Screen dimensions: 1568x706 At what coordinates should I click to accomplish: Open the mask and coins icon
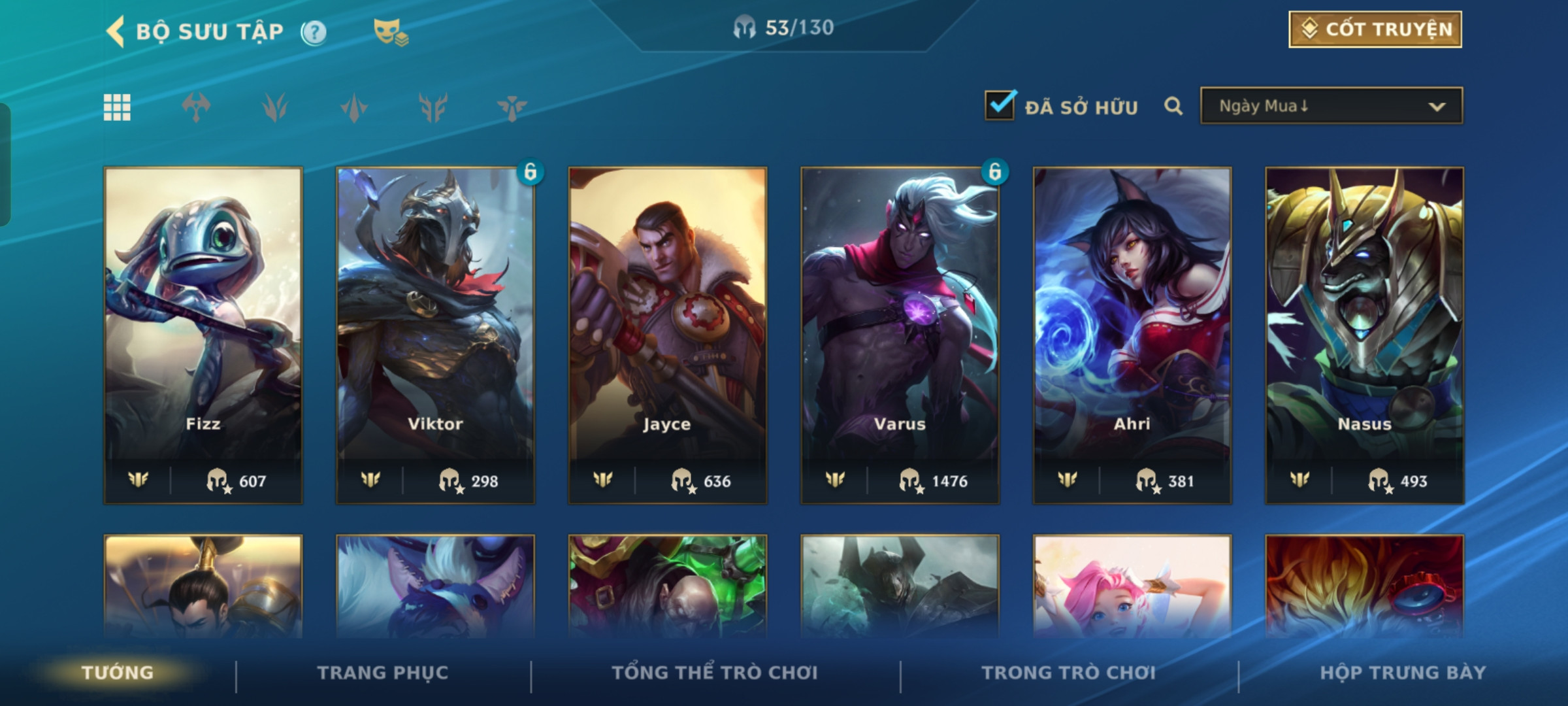[391, 32]
